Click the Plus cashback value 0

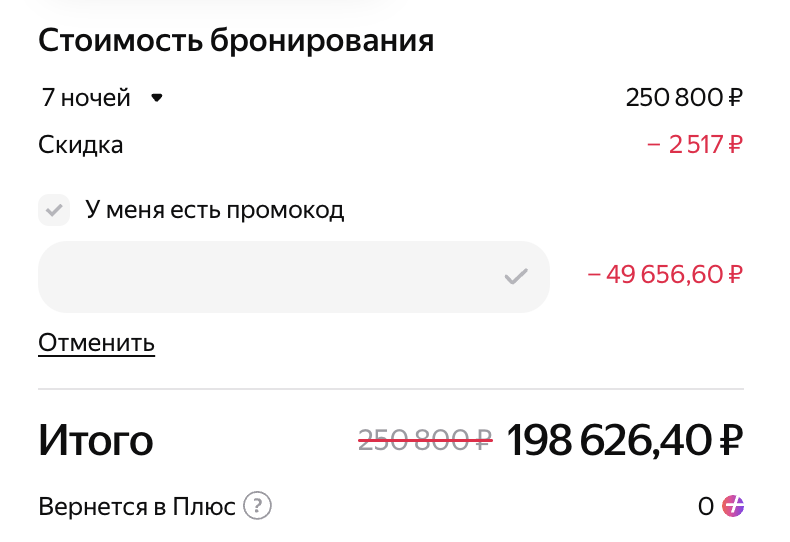click(706, 506)
